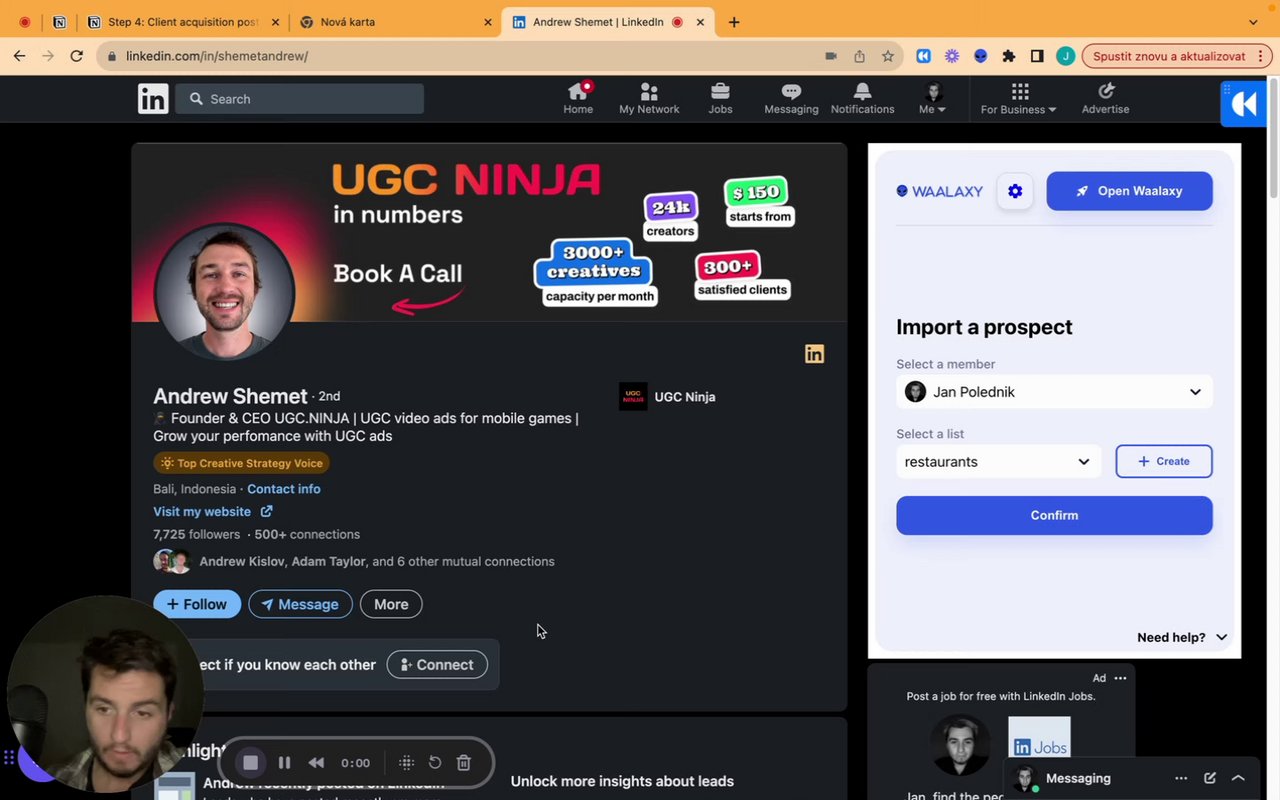The width and height of the screenshot is (1280, 800).
Task: Open the Contact info link
Action: point(284,489)
